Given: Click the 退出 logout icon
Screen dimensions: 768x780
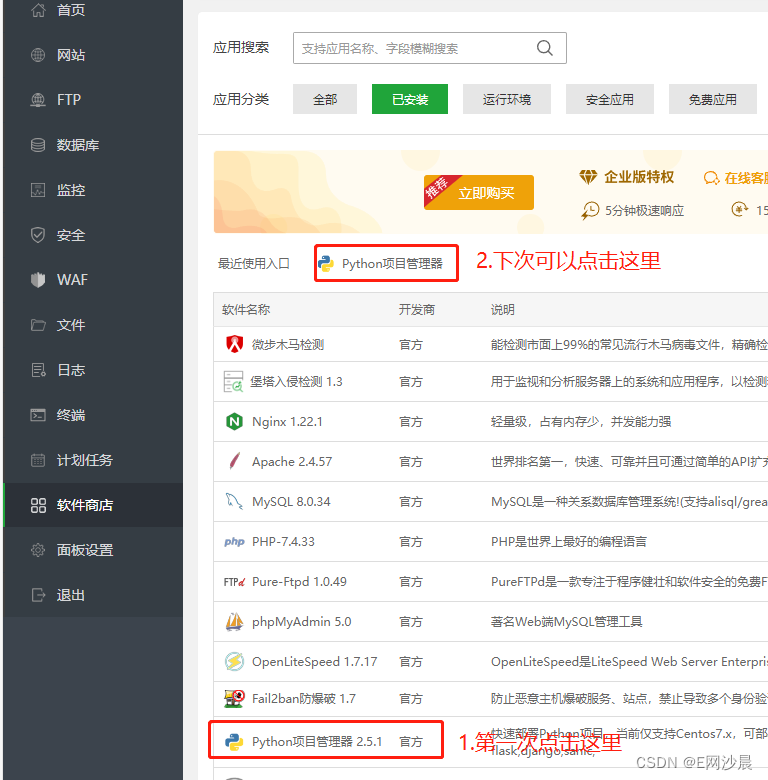Looking at the screenshot, I should click(x=38, y=595).
